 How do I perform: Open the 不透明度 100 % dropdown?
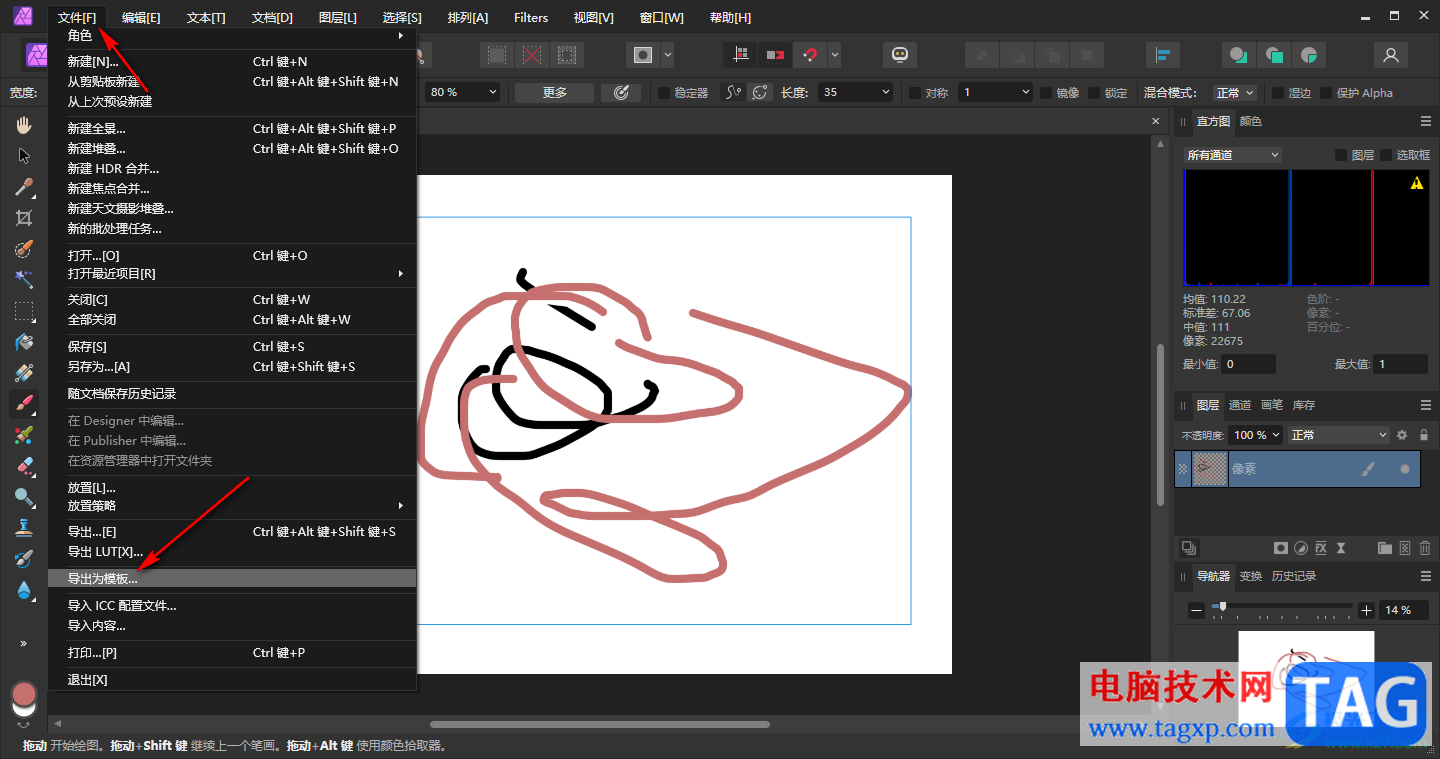coord(1255,435)
